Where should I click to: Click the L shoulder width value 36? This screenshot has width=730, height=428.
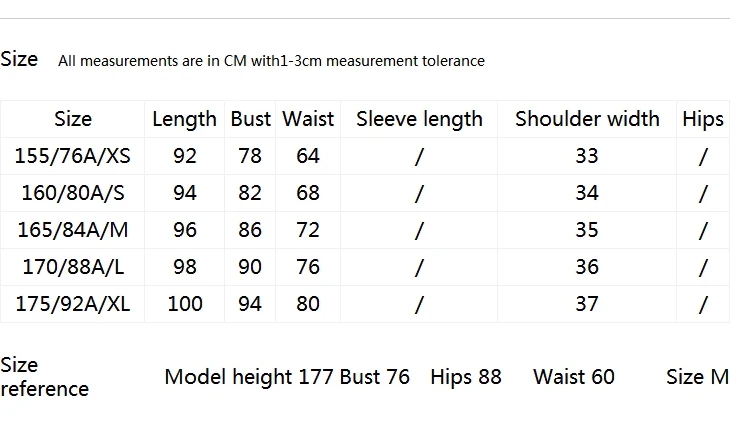tap(587, 267)
